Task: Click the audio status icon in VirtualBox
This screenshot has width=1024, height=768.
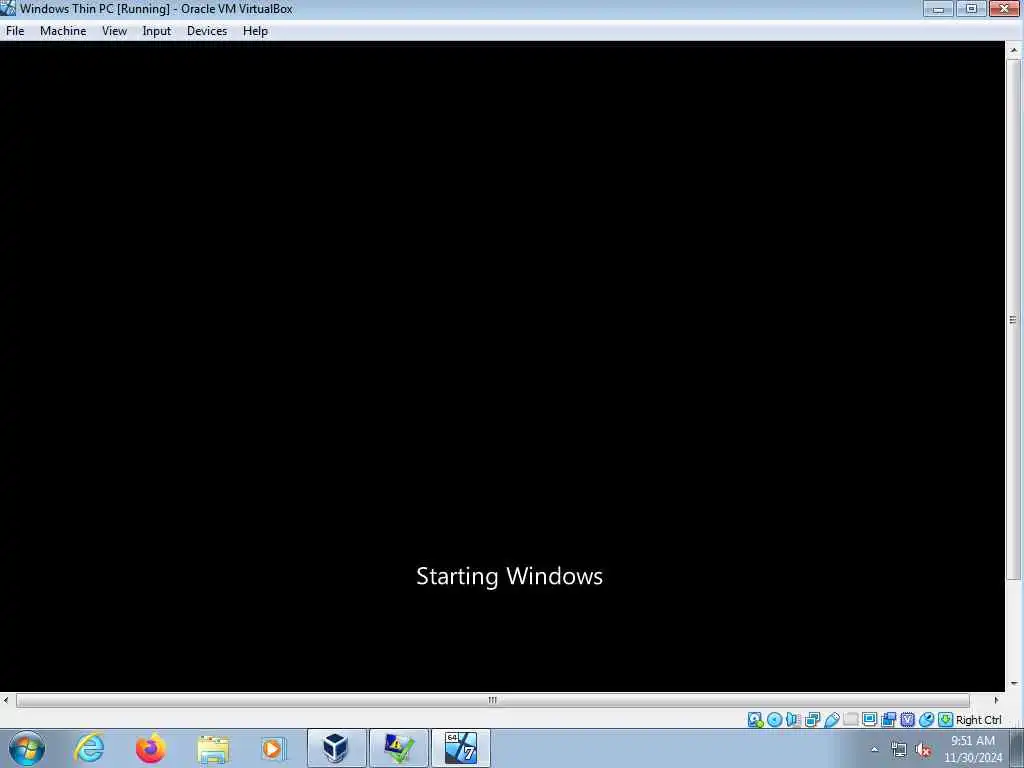Action: [x=793, y=720]
